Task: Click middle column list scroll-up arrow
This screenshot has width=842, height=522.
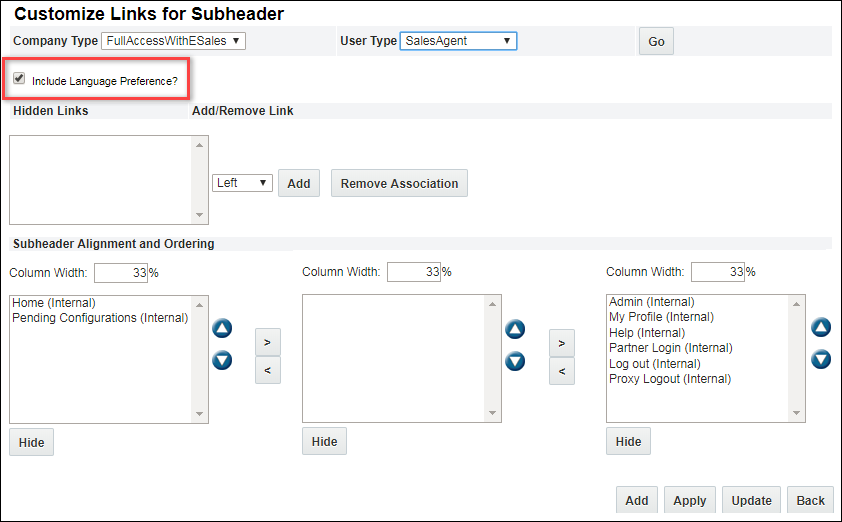Action: click(x=492, y=304)
